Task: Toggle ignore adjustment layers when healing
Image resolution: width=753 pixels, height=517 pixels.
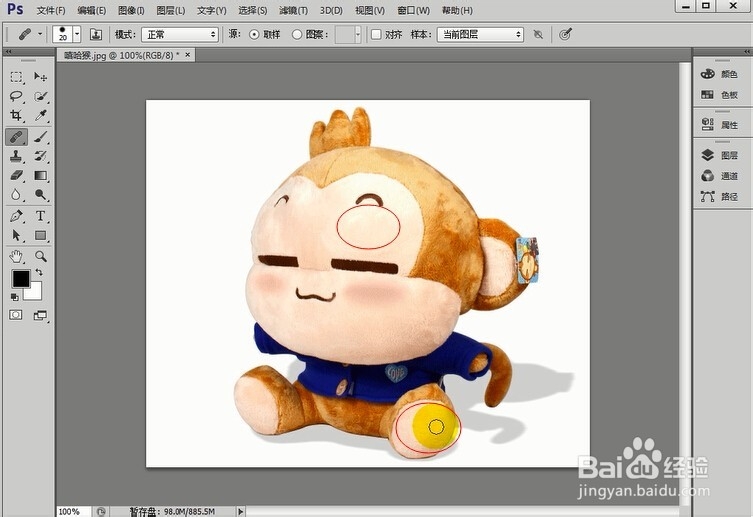Action: click(538, 35)
